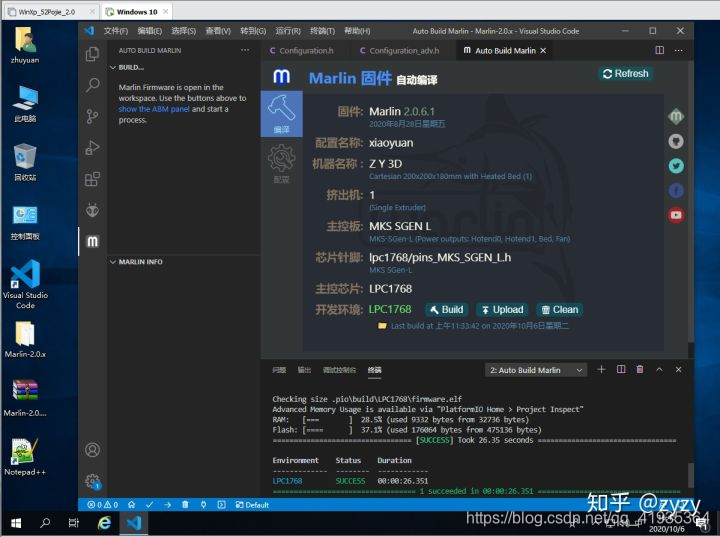Close the Auto Build Marlin tab
Viewport: 720px width, 537px height.
click(x=543, y=51)
